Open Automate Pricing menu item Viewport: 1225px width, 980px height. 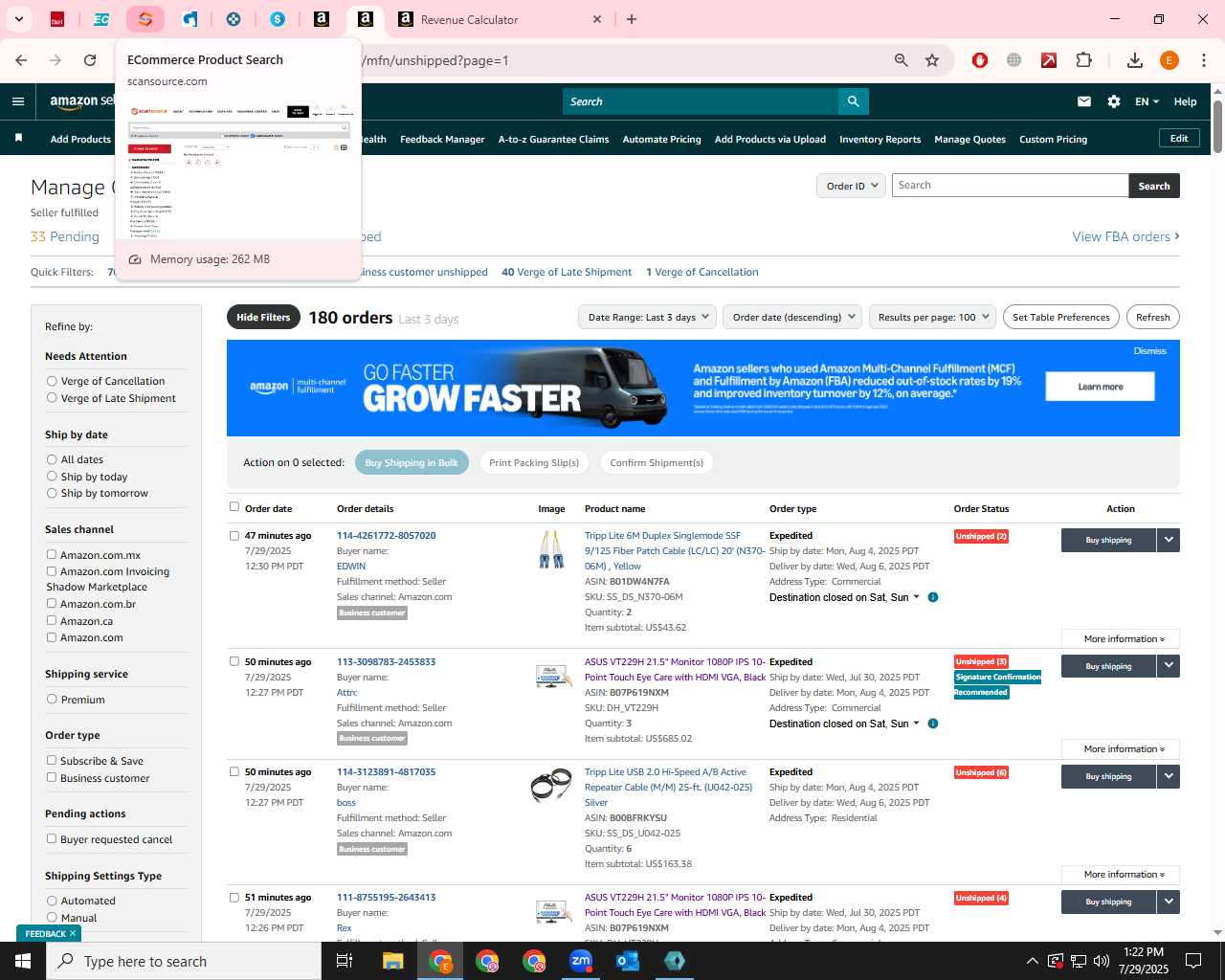[661, 139]
